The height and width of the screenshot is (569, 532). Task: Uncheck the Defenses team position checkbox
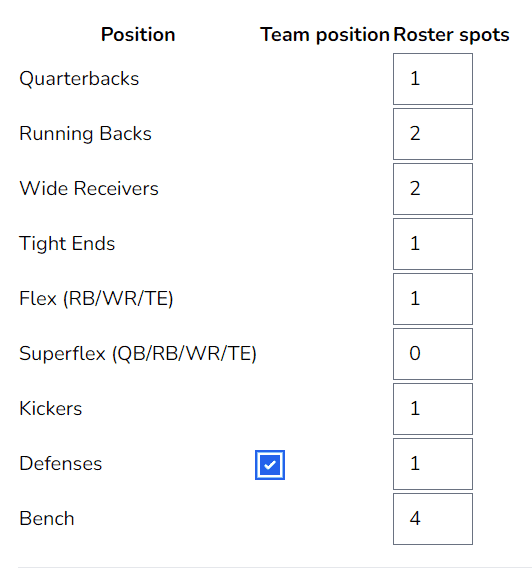[270, 464]
